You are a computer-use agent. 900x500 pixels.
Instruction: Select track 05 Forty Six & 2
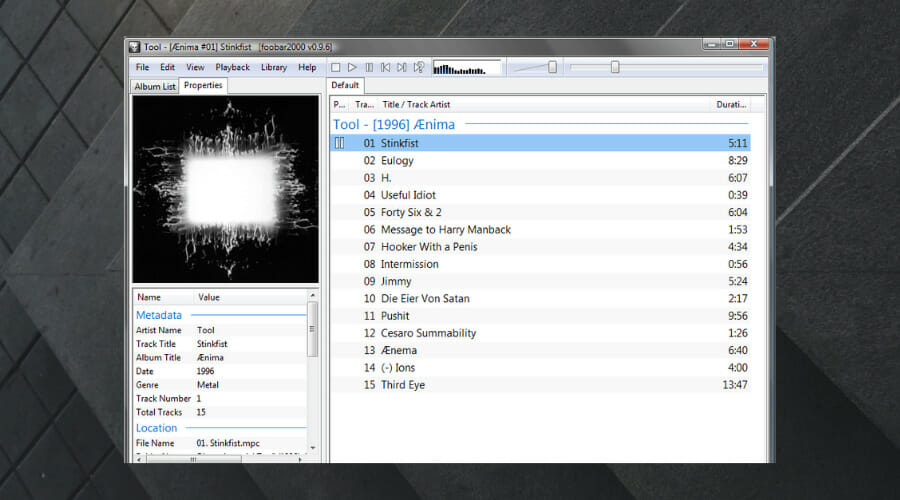541,212
